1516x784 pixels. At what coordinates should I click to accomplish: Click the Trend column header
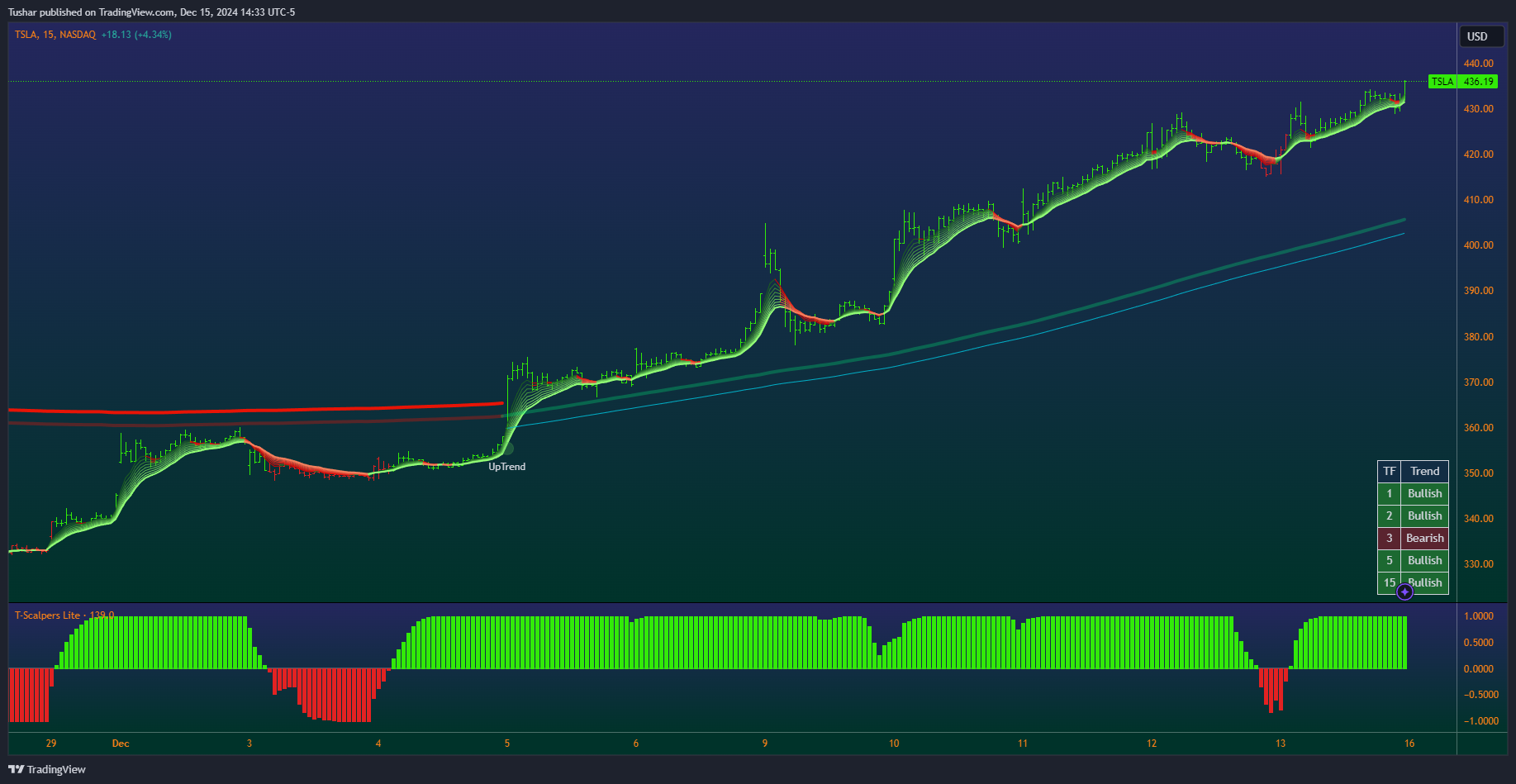[x=1424, y=471]
